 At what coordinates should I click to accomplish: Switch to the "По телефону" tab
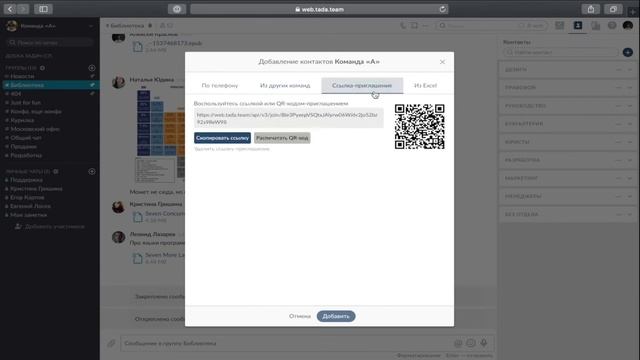pos(220,85)
